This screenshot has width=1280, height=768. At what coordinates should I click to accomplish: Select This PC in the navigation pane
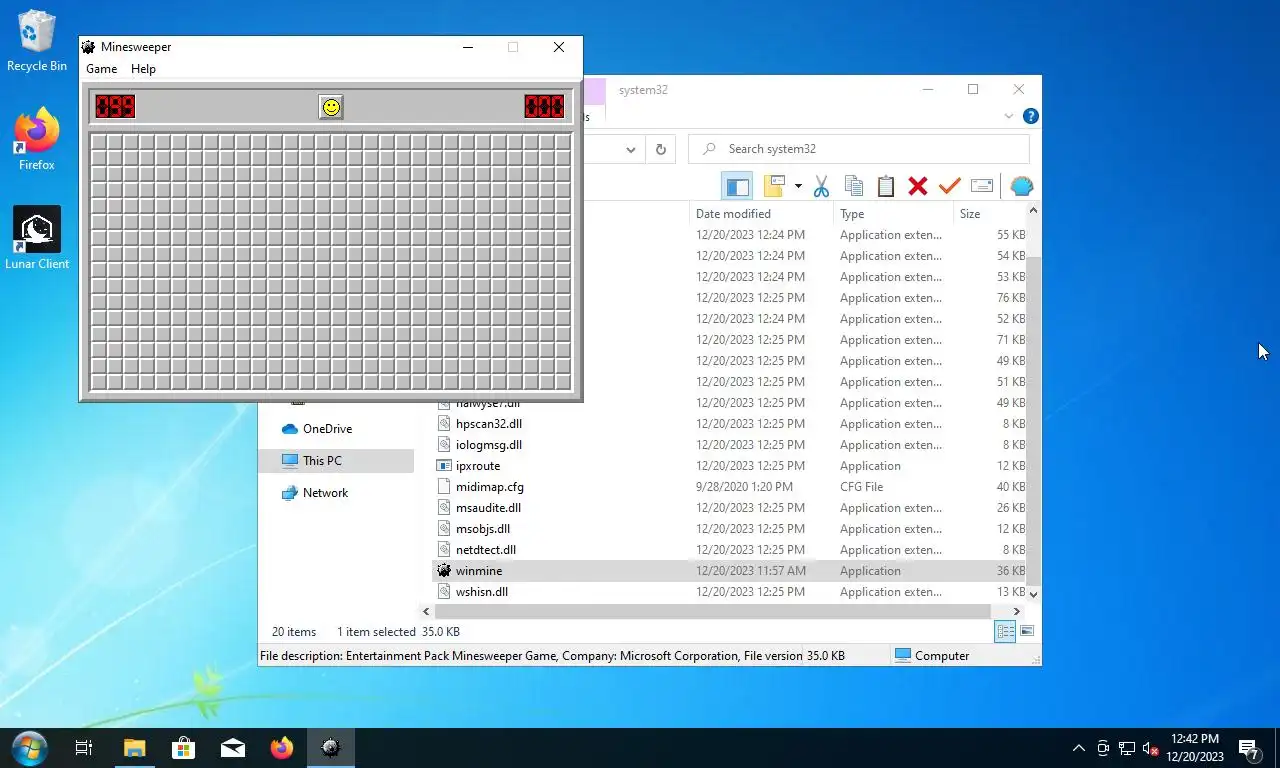tap(336, 461)
